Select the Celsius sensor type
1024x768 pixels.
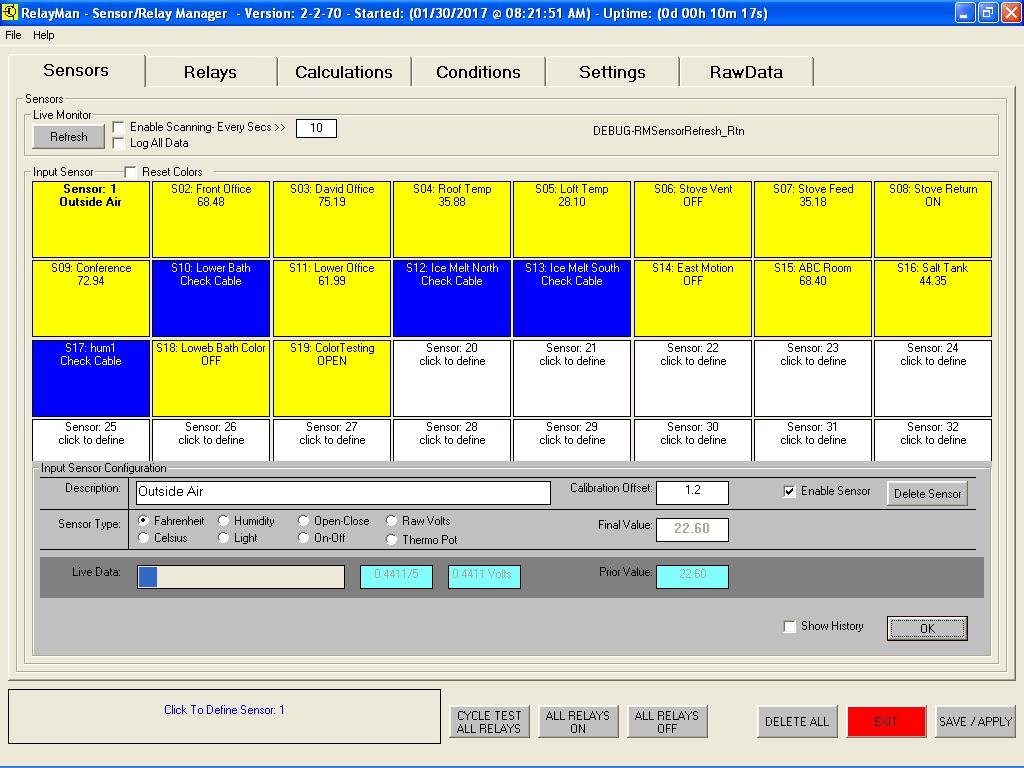click(x=144, y=538)
